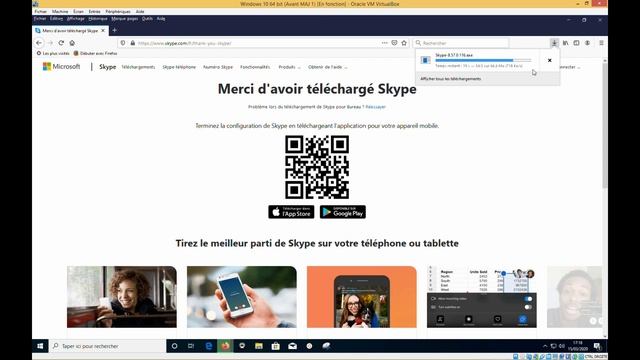This screenshot has width=640, height=360.
Task: Cancel the Skype exe download
Action: (x=550, y=60)
